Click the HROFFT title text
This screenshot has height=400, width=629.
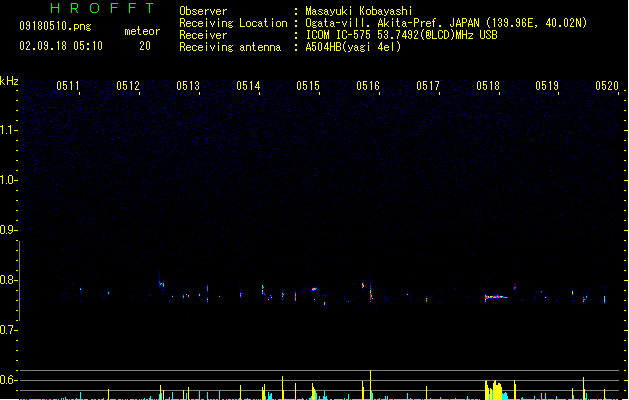tap(102, 8)
